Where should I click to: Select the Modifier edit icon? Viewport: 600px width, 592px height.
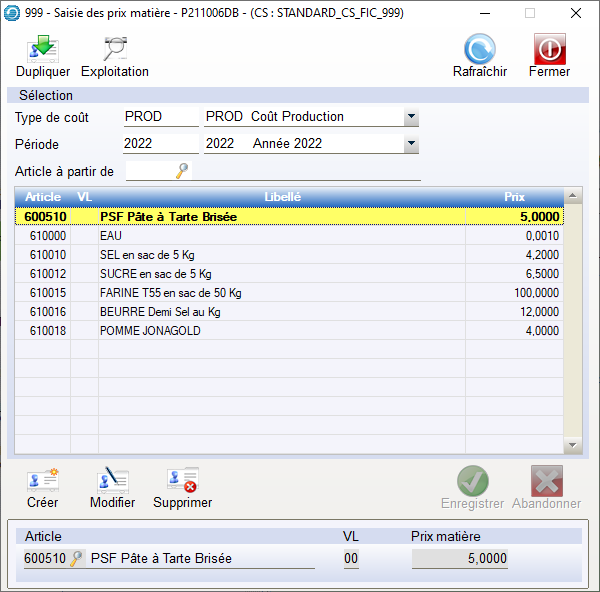[112, 481]
